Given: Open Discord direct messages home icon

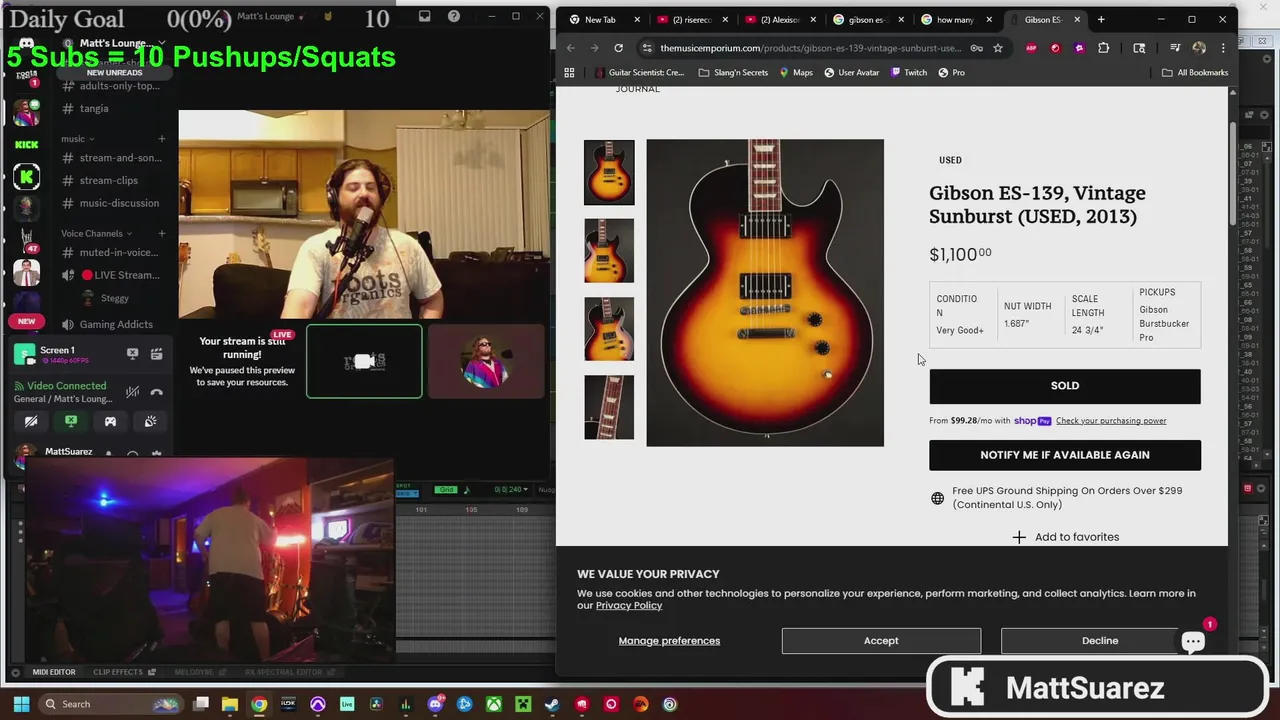Looking at the screenshot, I should [x=26, y=44].
